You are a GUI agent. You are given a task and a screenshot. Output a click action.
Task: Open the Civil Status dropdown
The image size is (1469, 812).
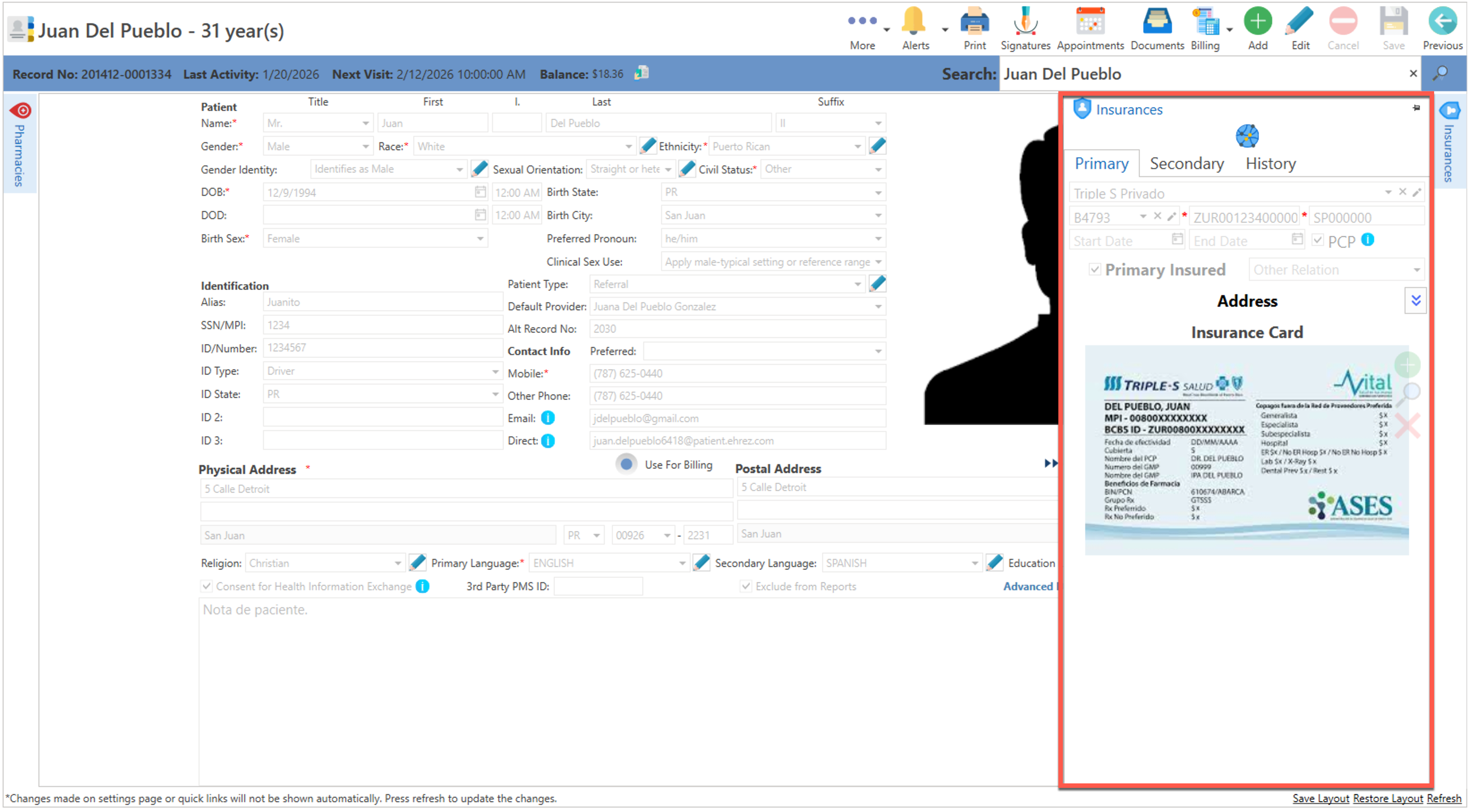tap(878, 169)
